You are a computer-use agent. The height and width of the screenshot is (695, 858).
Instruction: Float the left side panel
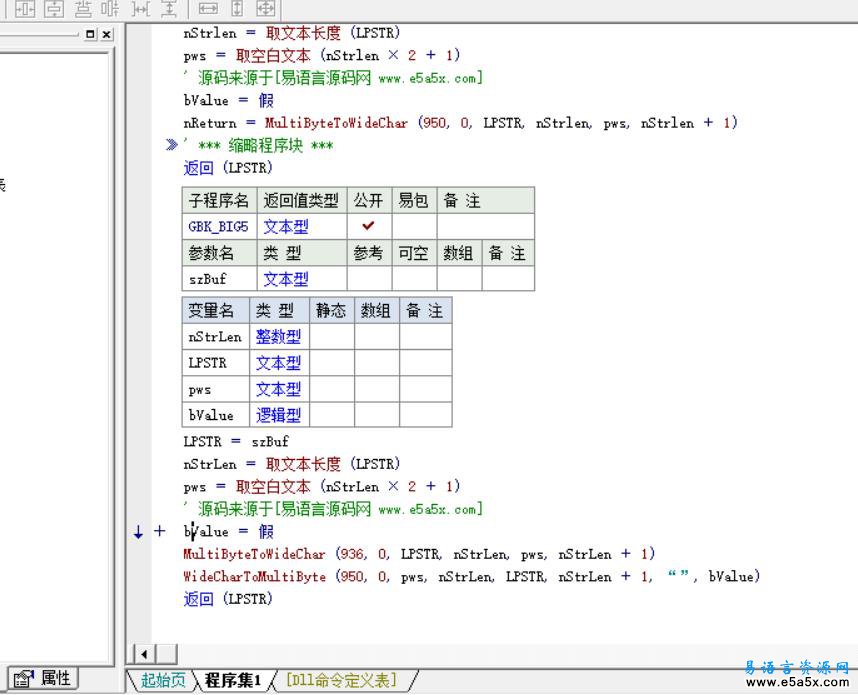click(x=90, y=34)
